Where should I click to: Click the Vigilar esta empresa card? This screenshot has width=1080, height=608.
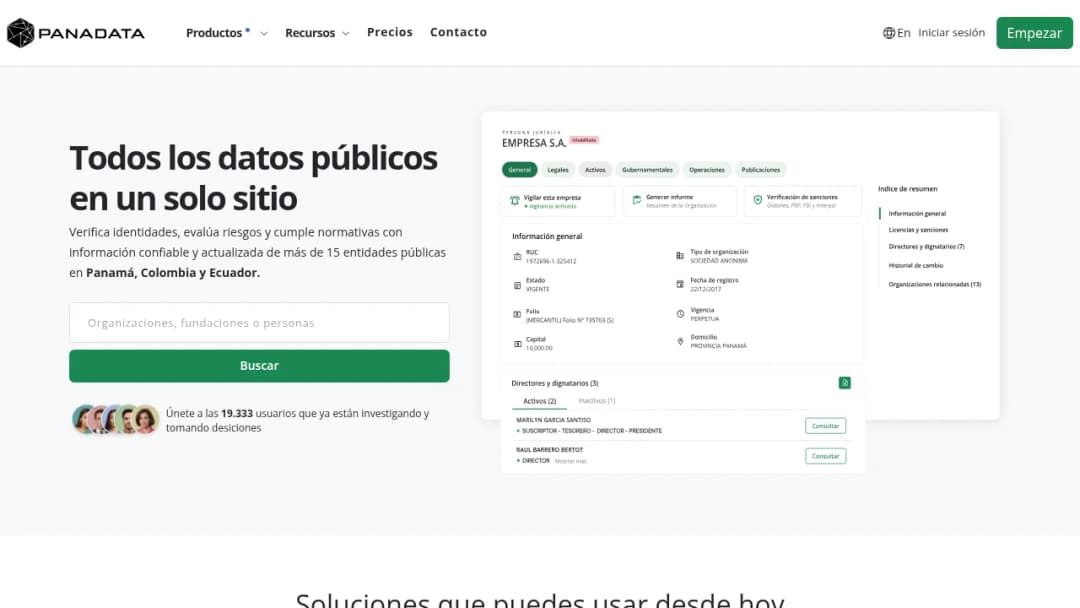[x=558, y=202]
